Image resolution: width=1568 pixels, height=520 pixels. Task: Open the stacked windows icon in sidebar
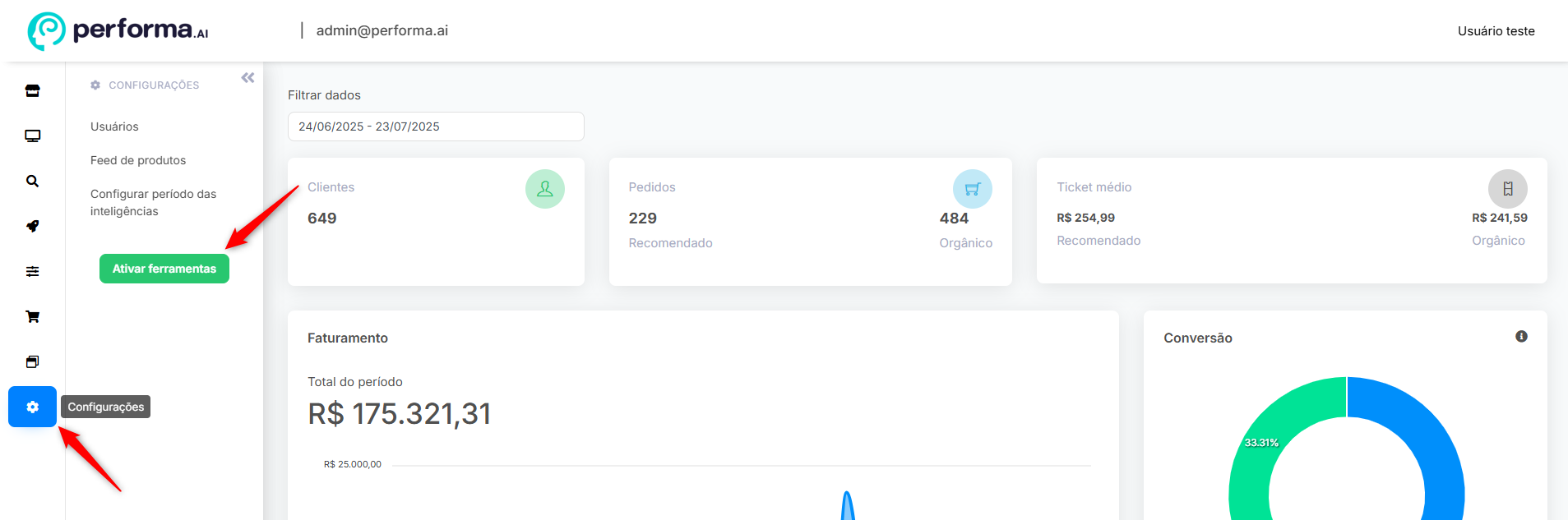coord(32,361)
